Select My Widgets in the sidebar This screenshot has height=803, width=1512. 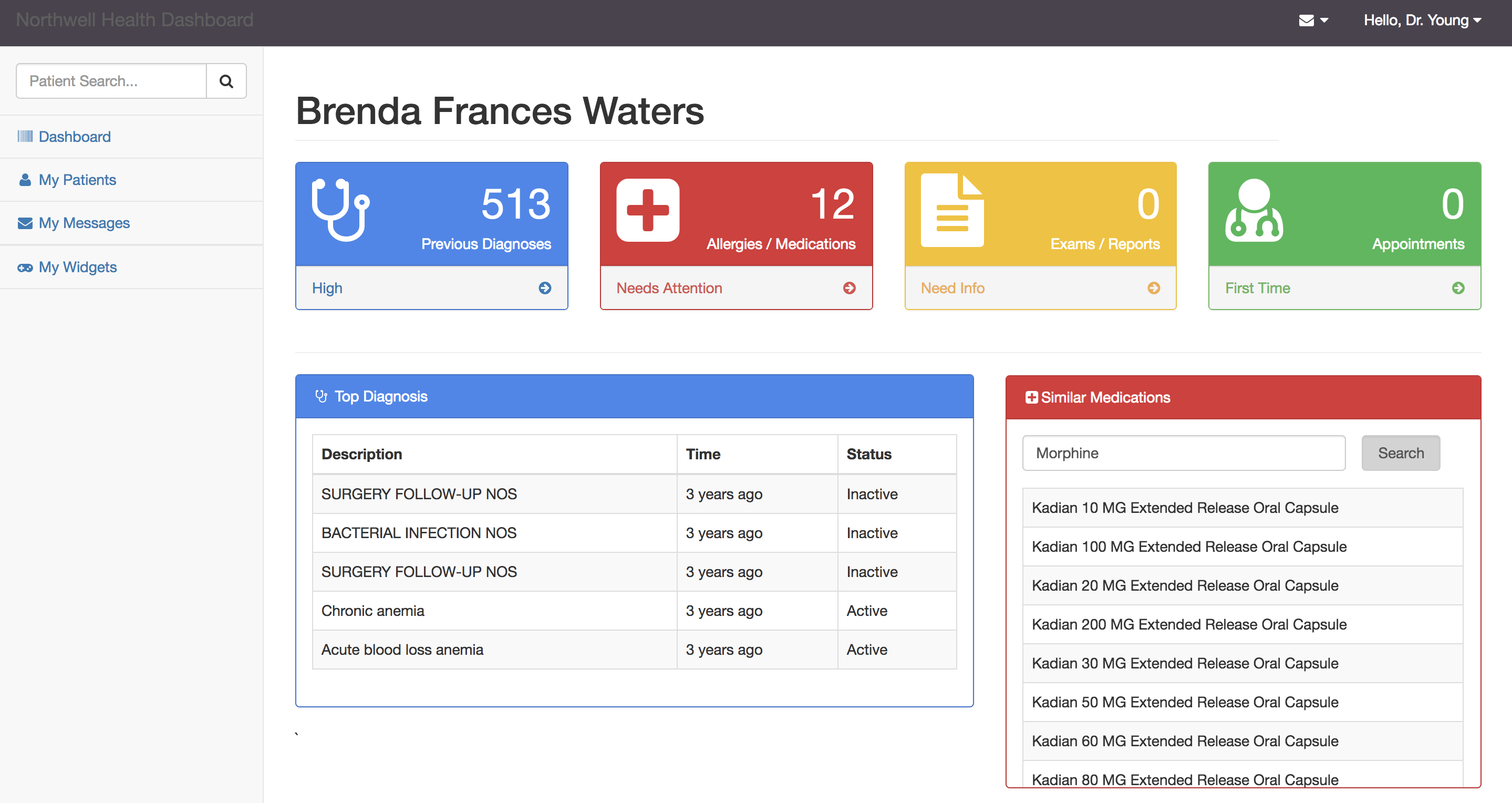click(77, 267)
